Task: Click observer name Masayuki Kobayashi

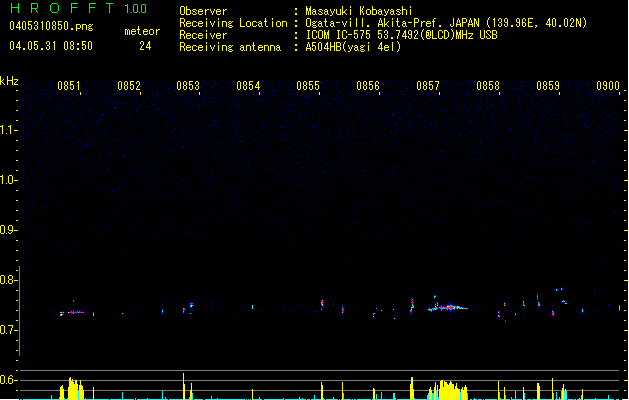Action: 359,11
